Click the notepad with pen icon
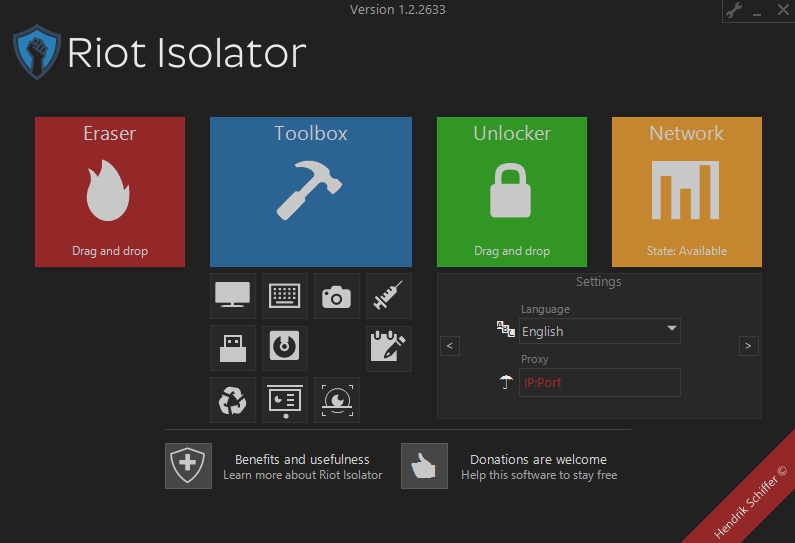Image resolution: width=795 pixels, height=543 pixels. [389, 348]
